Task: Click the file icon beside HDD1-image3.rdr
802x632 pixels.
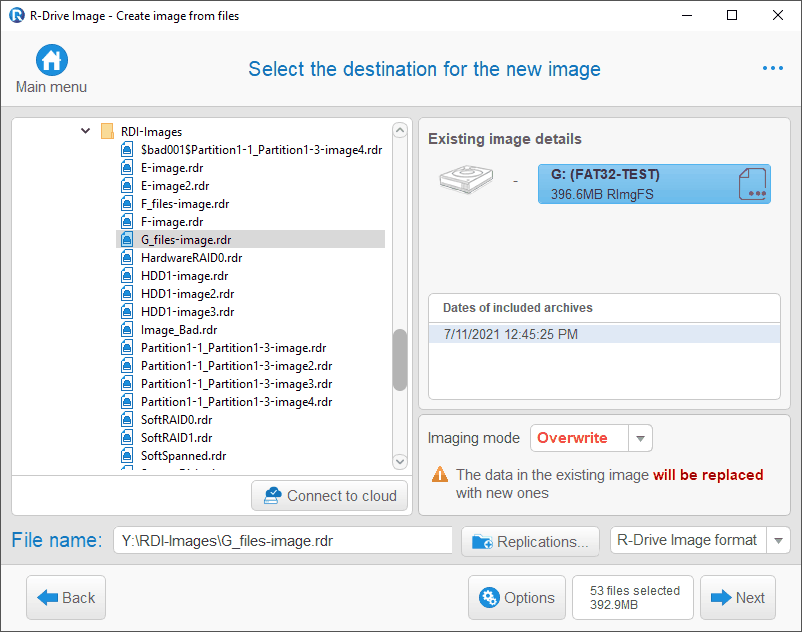Action: 127,311
